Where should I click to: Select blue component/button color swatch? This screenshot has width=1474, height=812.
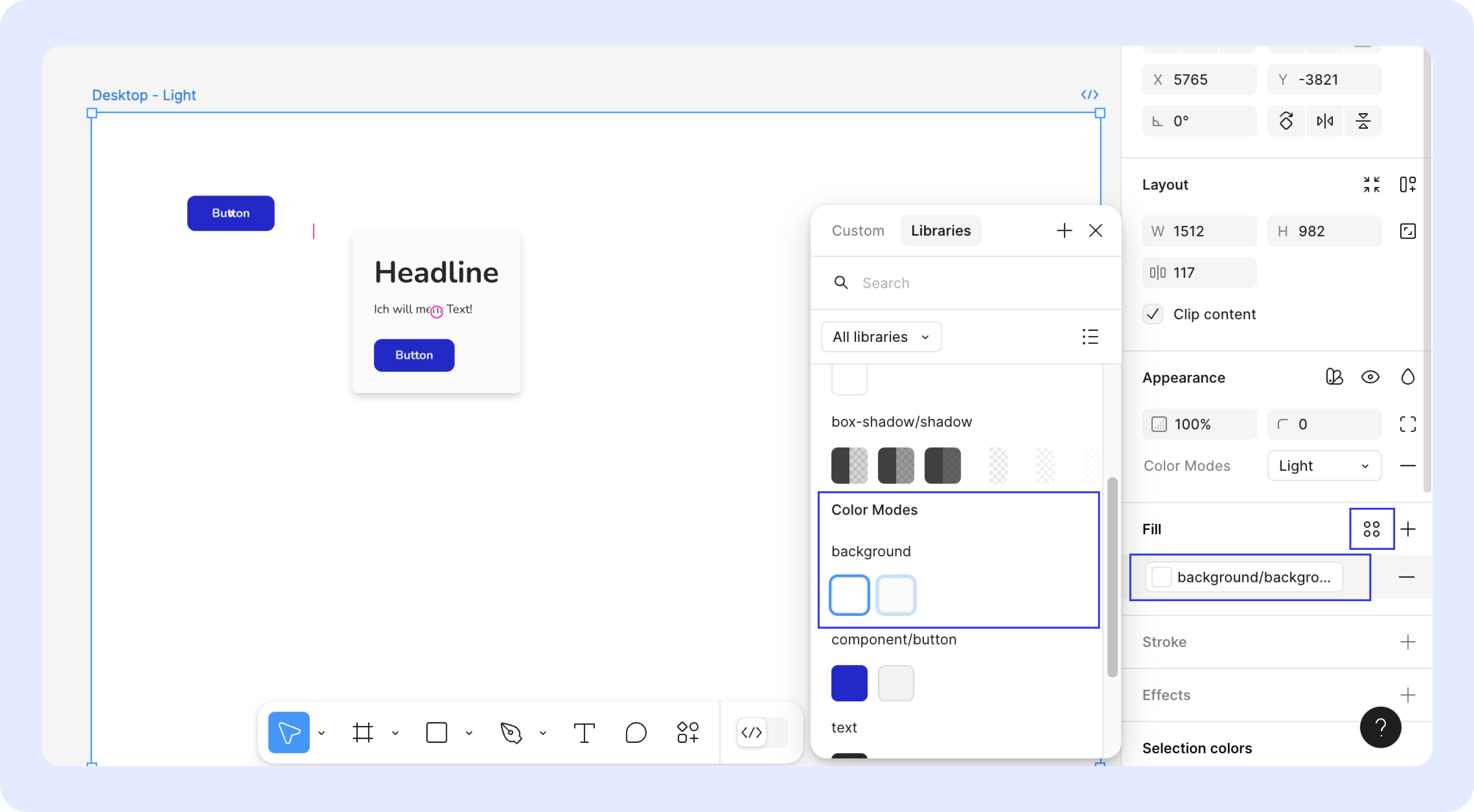click(x=849, y=683)
